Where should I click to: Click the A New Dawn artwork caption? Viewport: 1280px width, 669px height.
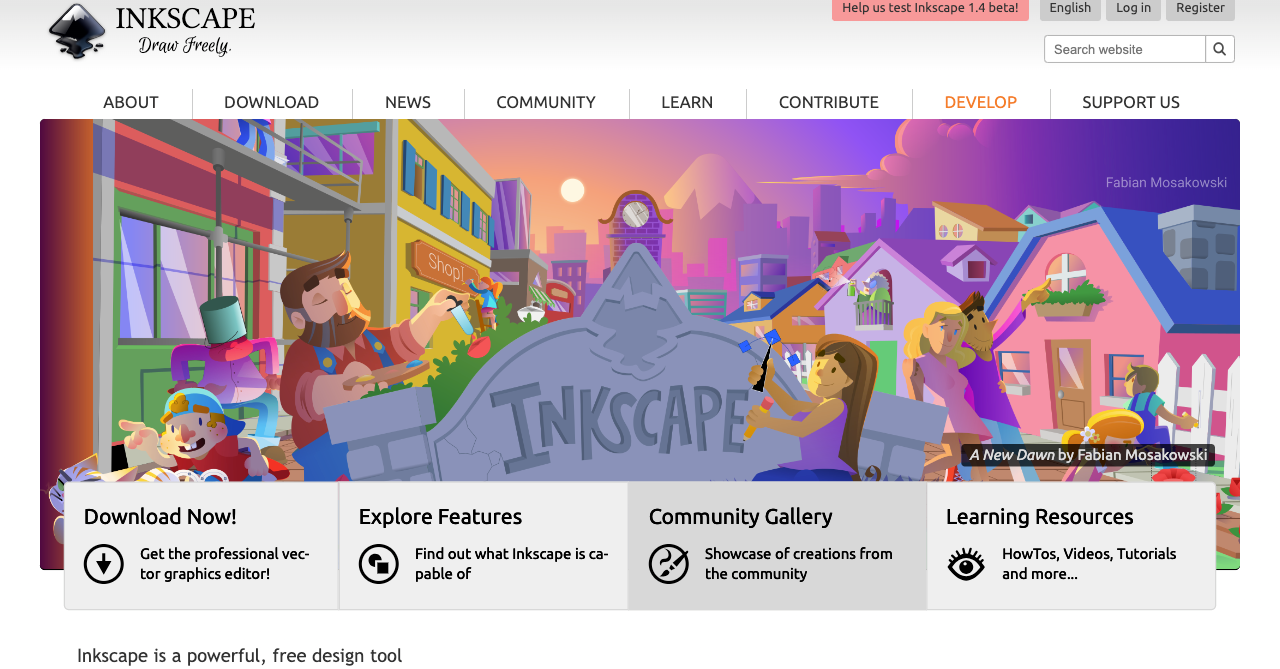coord(1088,455)
